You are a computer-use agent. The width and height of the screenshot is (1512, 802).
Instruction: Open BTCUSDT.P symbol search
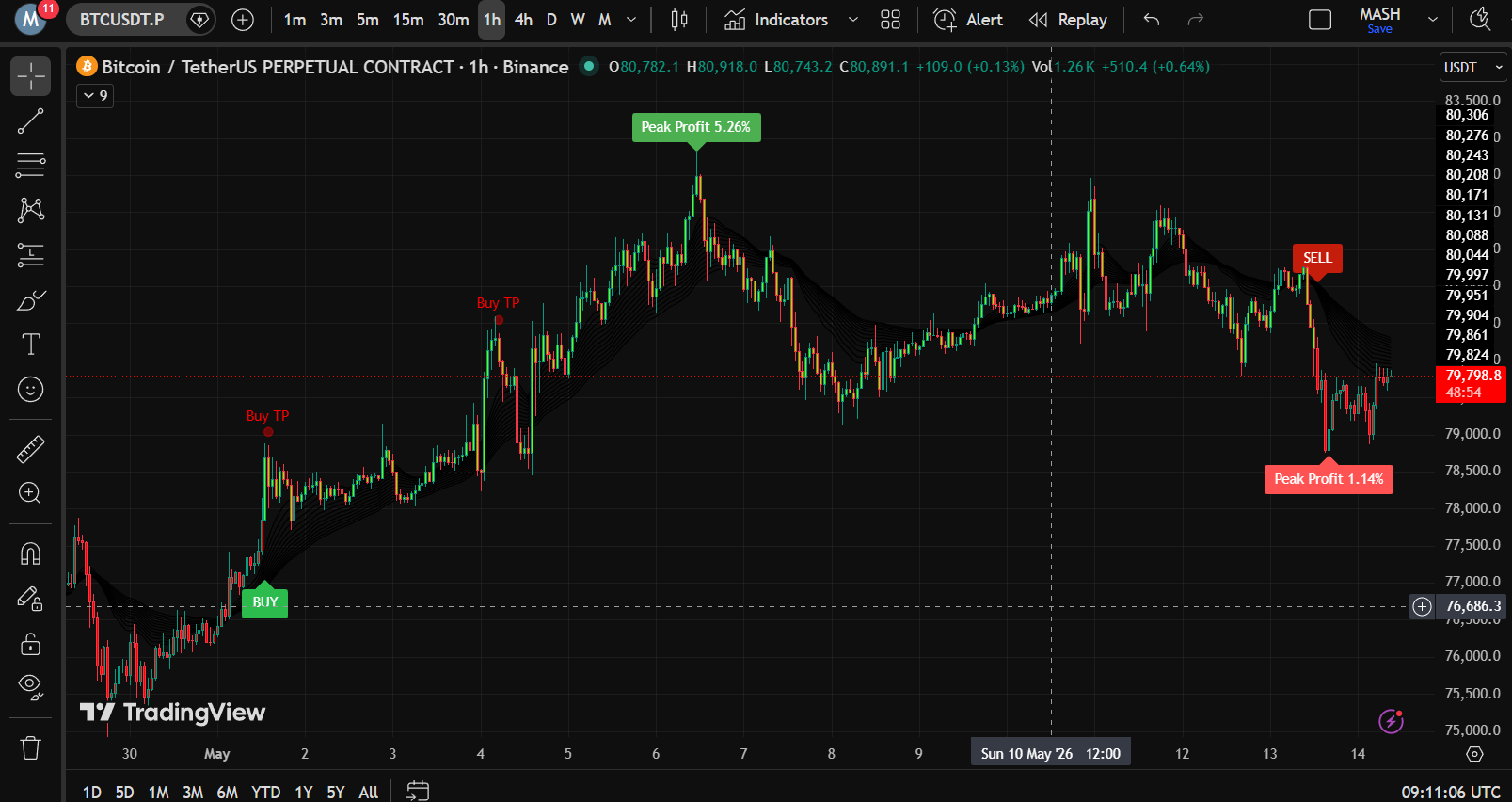122,19
